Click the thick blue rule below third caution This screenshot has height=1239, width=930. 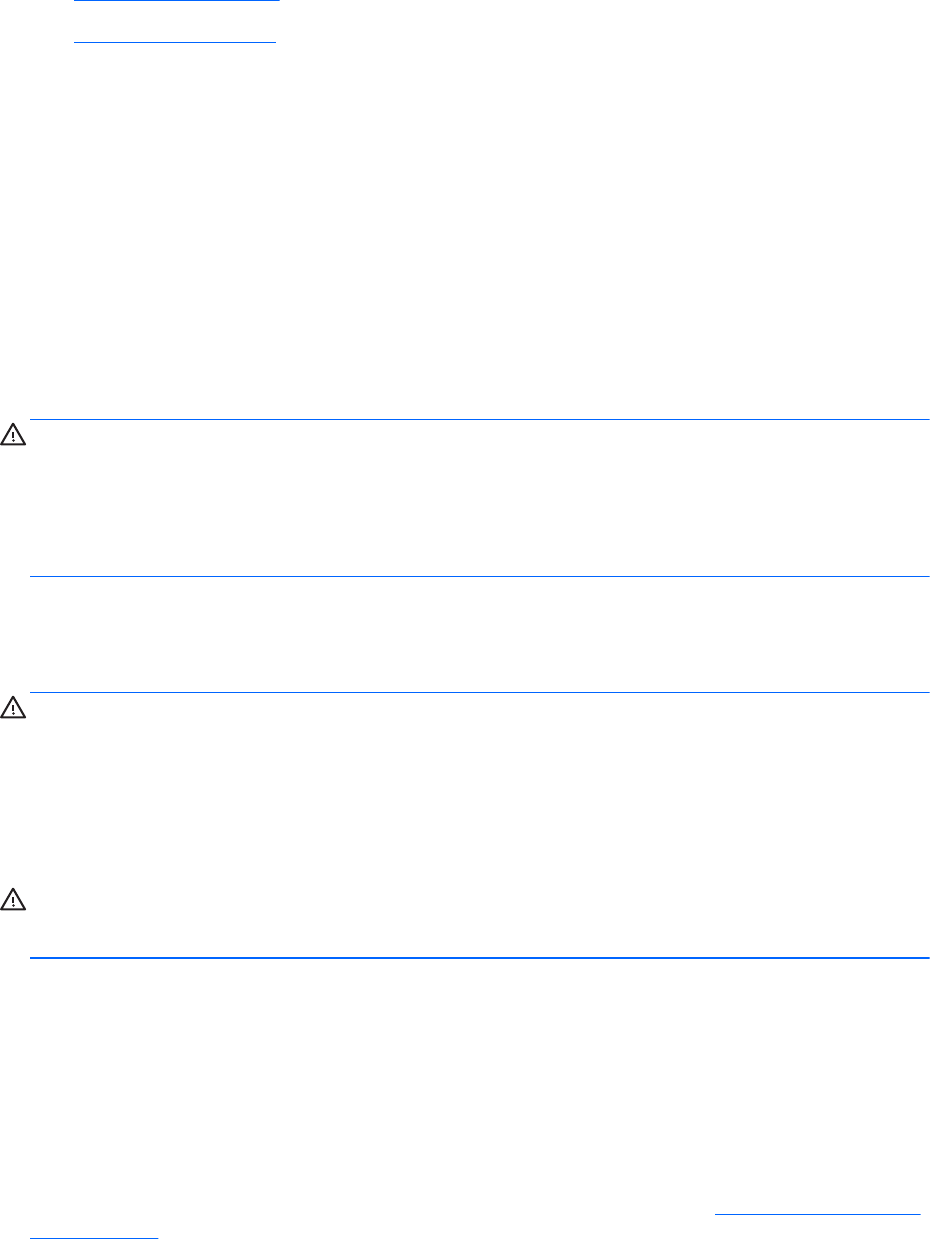pyautogui.click(x=480, y=958)
